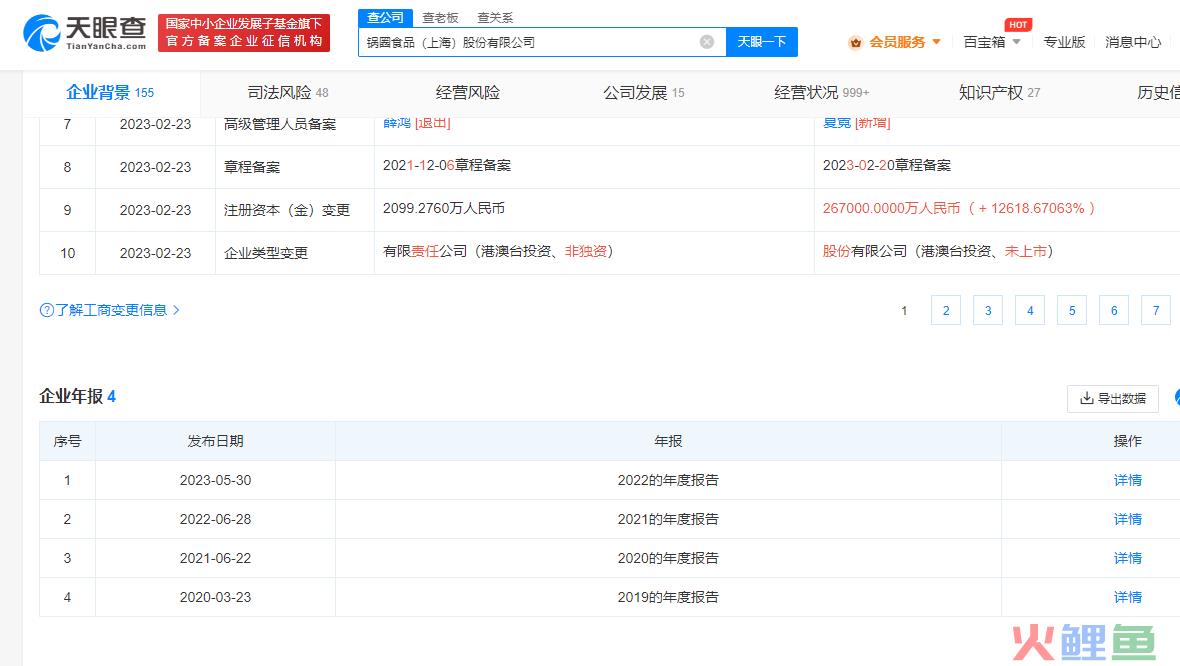
Task: Open the Tianyancha logo homepage link
Action: pos(85,33)
